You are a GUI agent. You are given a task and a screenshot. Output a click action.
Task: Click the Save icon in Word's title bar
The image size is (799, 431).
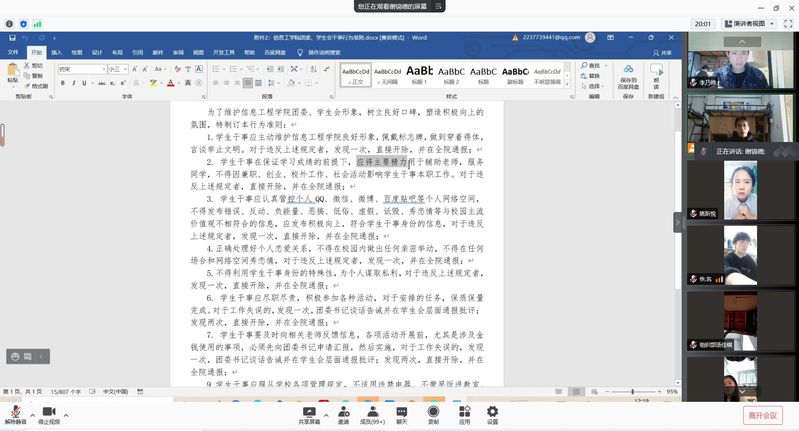[x=13, y=38]
